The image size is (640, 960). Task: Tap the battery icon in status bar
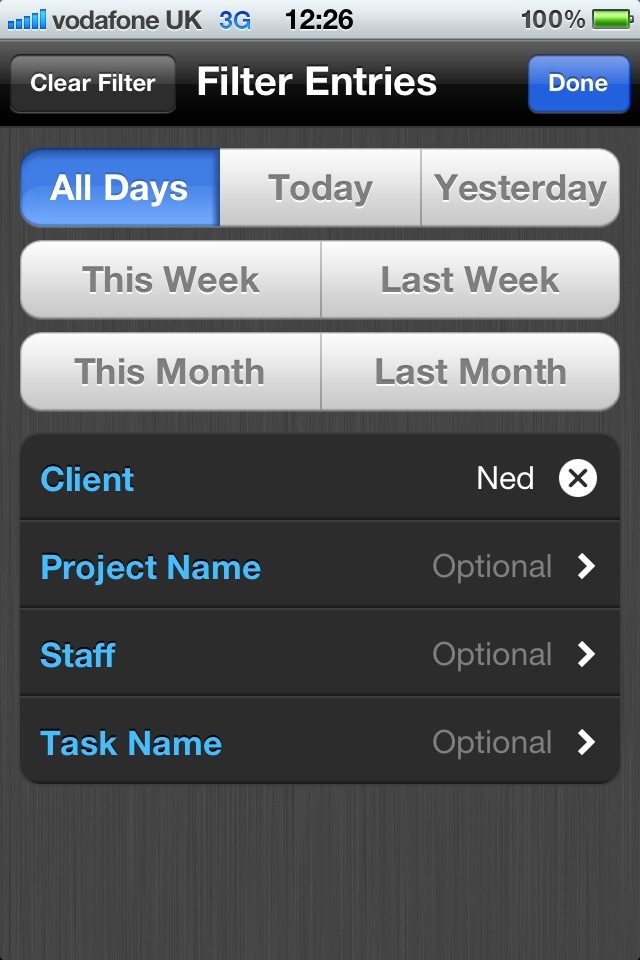coord(612,20)
